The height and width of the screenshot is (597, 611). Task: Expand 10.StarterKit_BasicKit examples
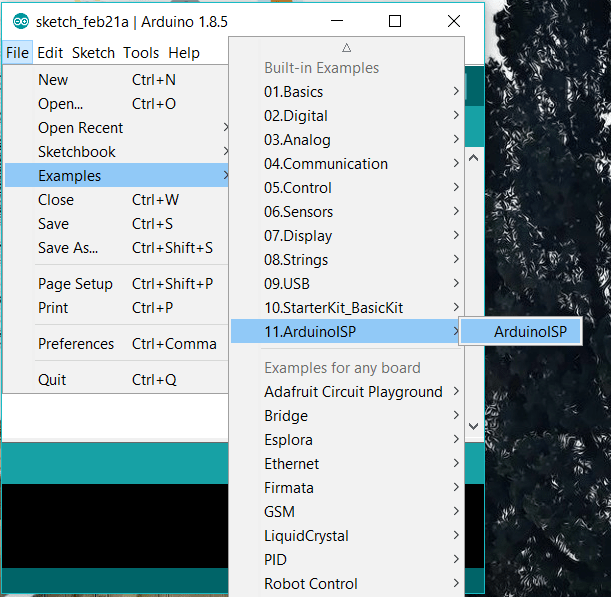coord(346,308)
